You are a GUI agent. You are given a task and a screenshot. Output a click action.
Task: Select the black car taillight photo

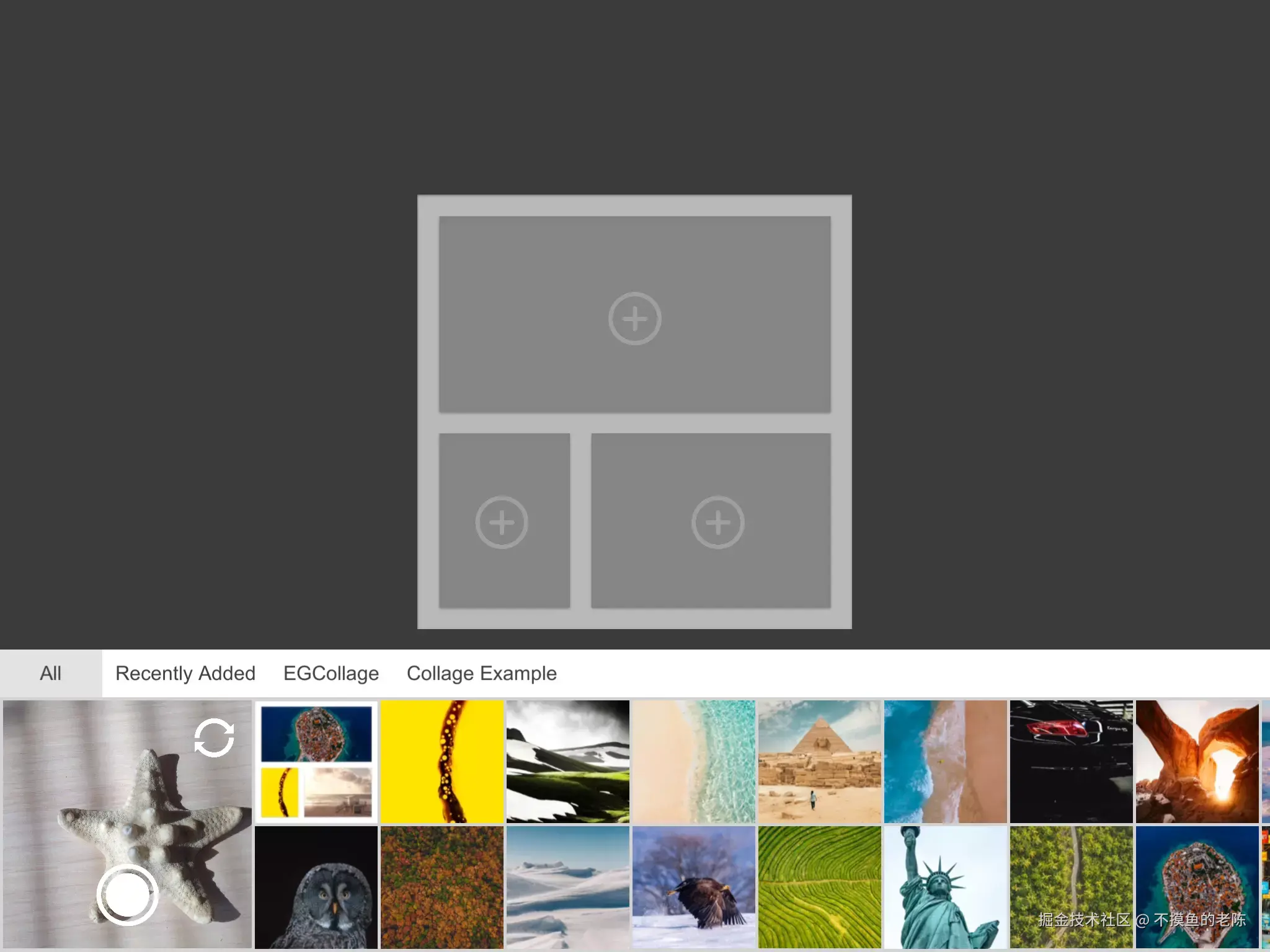[1072, 762]
